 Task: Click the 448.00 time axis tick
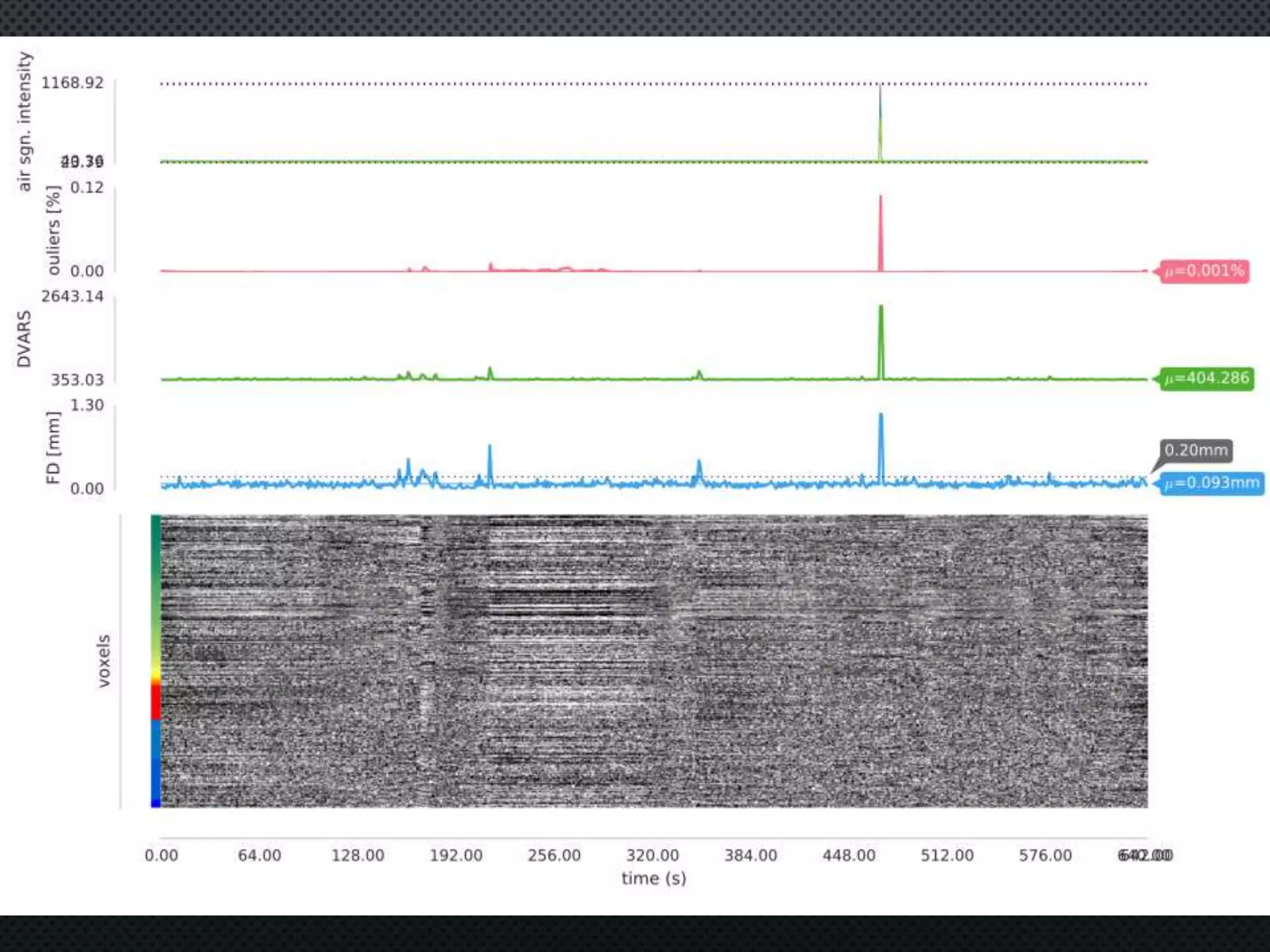coord(849,855)
